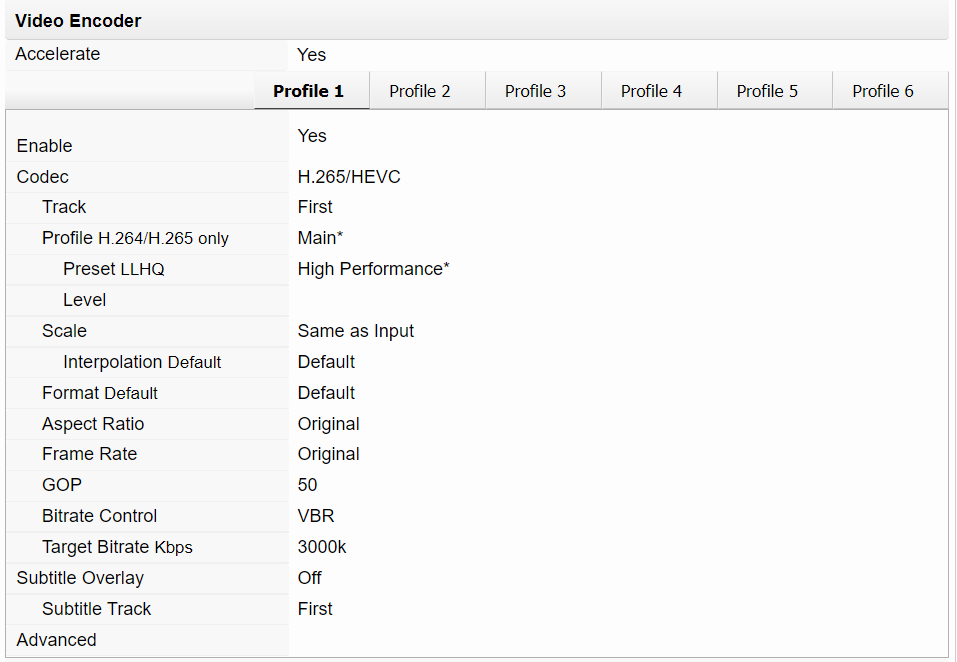
Task: Edit the Target Bitrate 3000k field
Action: point(322,547)
